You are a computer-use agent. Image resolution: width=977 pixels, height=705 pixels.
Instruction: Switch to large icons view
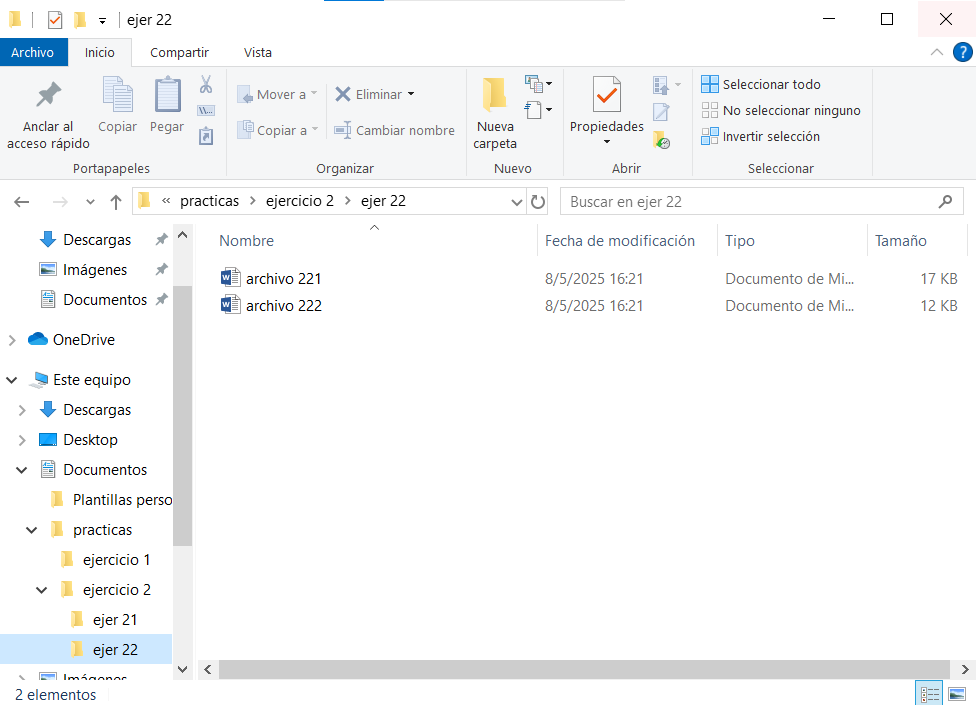click(956, 694)
